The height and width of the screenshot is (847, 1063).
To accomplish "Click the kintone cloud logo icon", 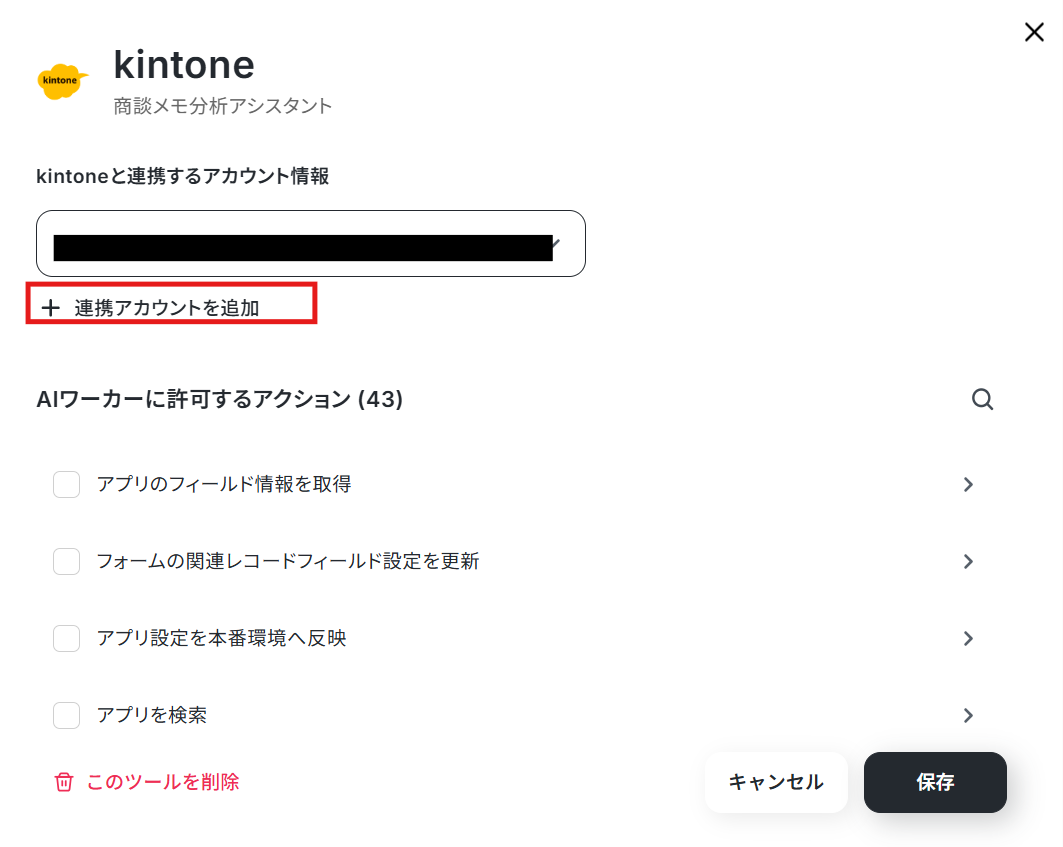I will pos(62,81).
